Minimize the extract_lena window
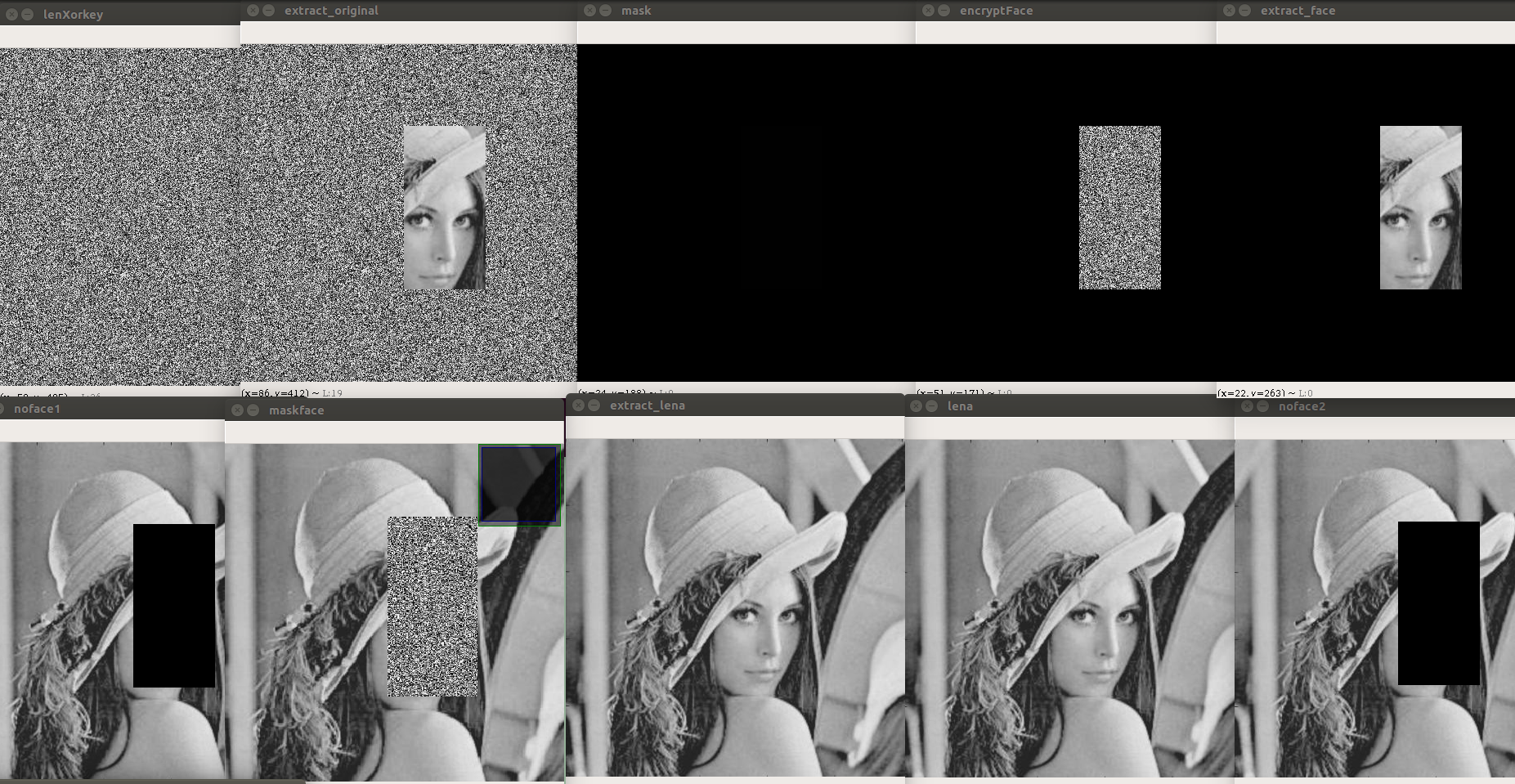Image resolution: width=1515 pixels, height=784 pixels. pyautogui.click(x=593, y=405)
